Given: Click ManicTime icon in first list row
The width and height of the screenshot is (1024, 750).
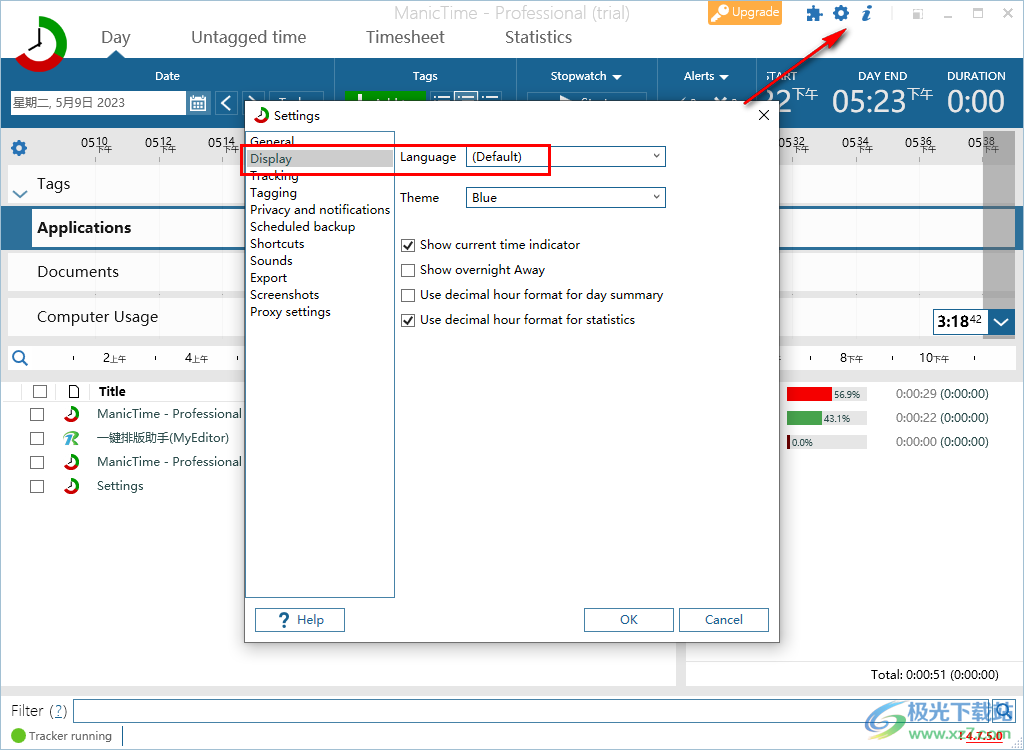Looking at the screenshot, I should (71, 414).
